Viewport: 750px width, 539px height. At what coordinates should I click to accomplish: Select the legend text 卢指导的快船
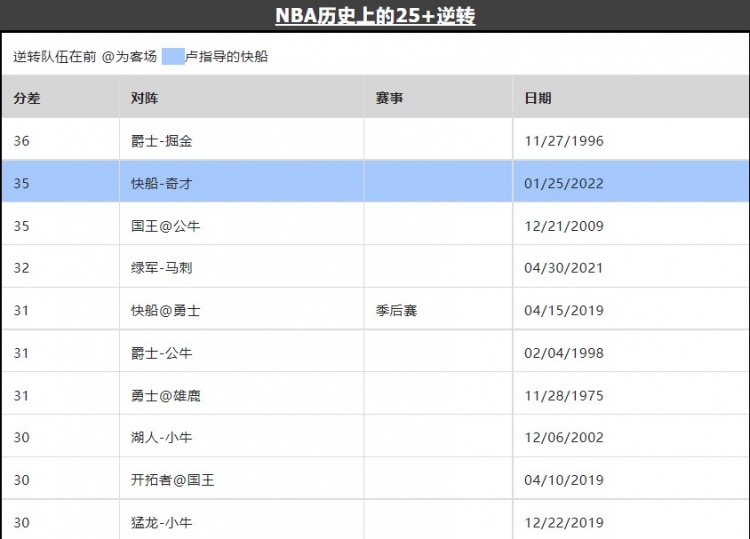click(226, 56)
